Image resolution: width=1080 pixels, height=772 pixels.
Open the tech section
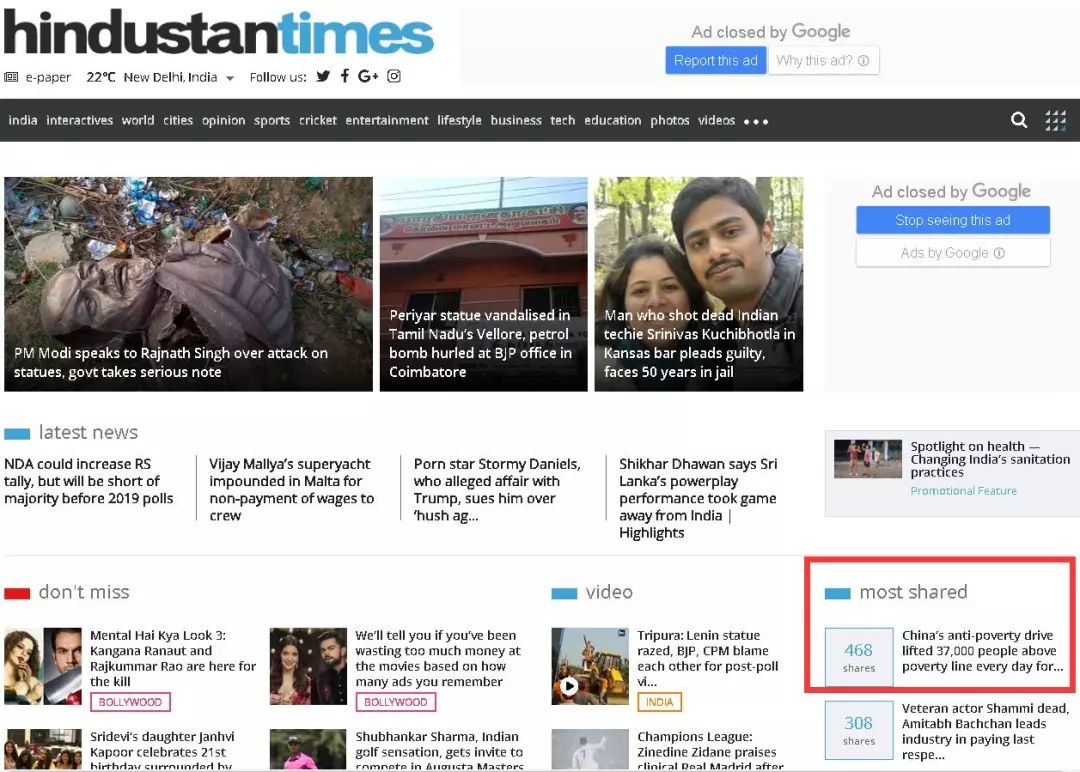click(562, 121)
